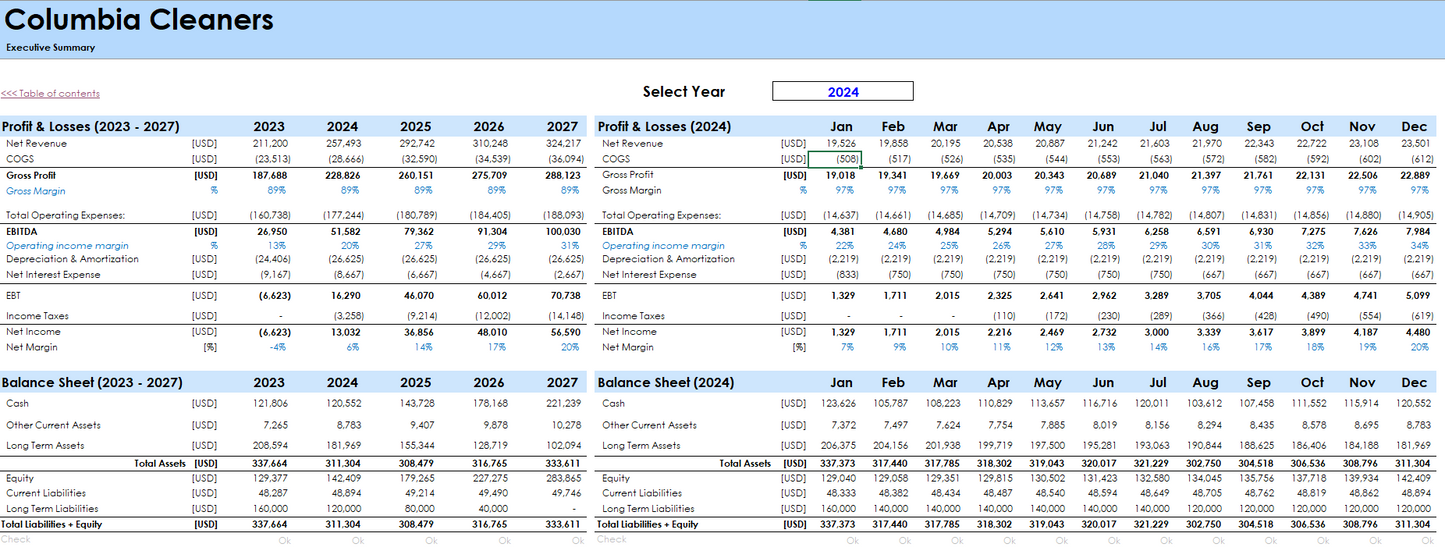Image resolution: width=1445 pixels, height=551 pixels.
Task: Open the Select Year 2024 dropdown cell
Action: coord(842,92)
